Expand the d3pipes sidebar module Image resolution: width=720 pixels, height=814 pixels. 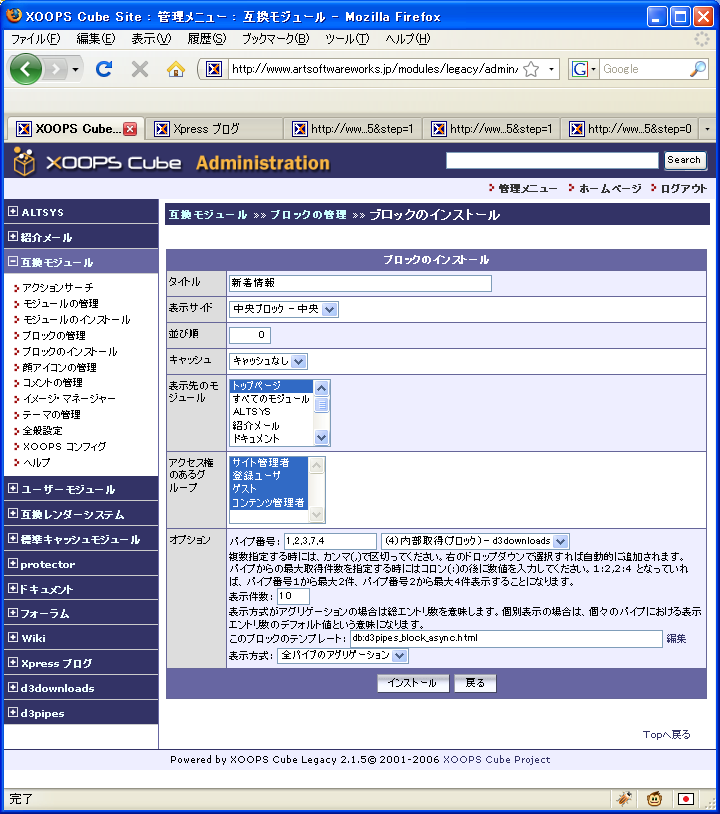(x=12, y=713)
